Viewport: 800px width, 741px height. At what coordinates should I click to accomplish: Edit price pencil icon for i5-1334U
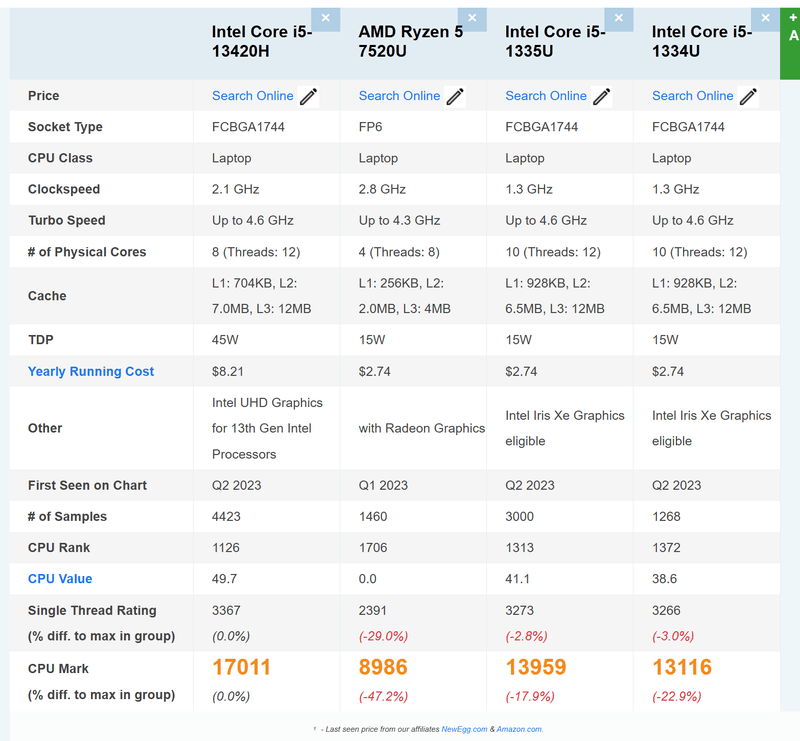click(x=748, y=96)
